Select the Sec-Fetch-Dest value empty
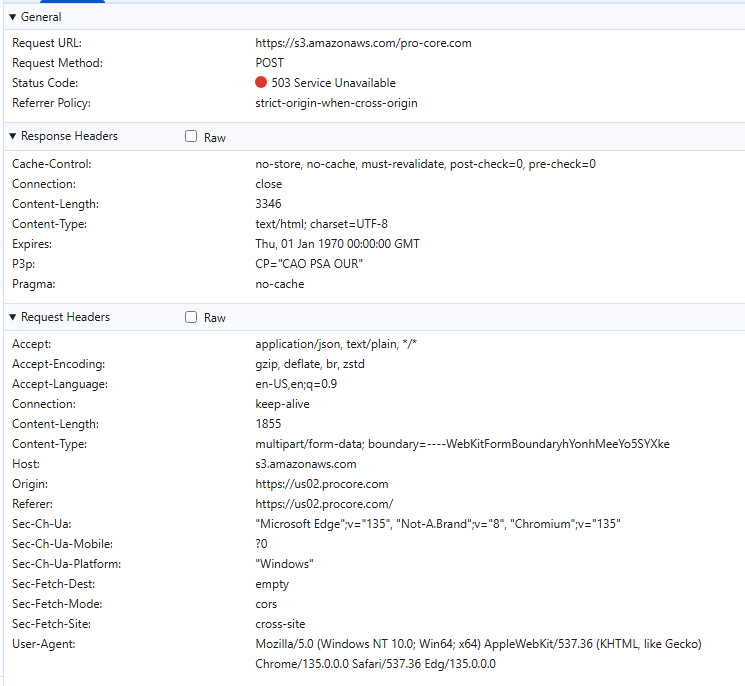This screenshot has height=686, width=745. pyautogui.click(x=272, y=584)
